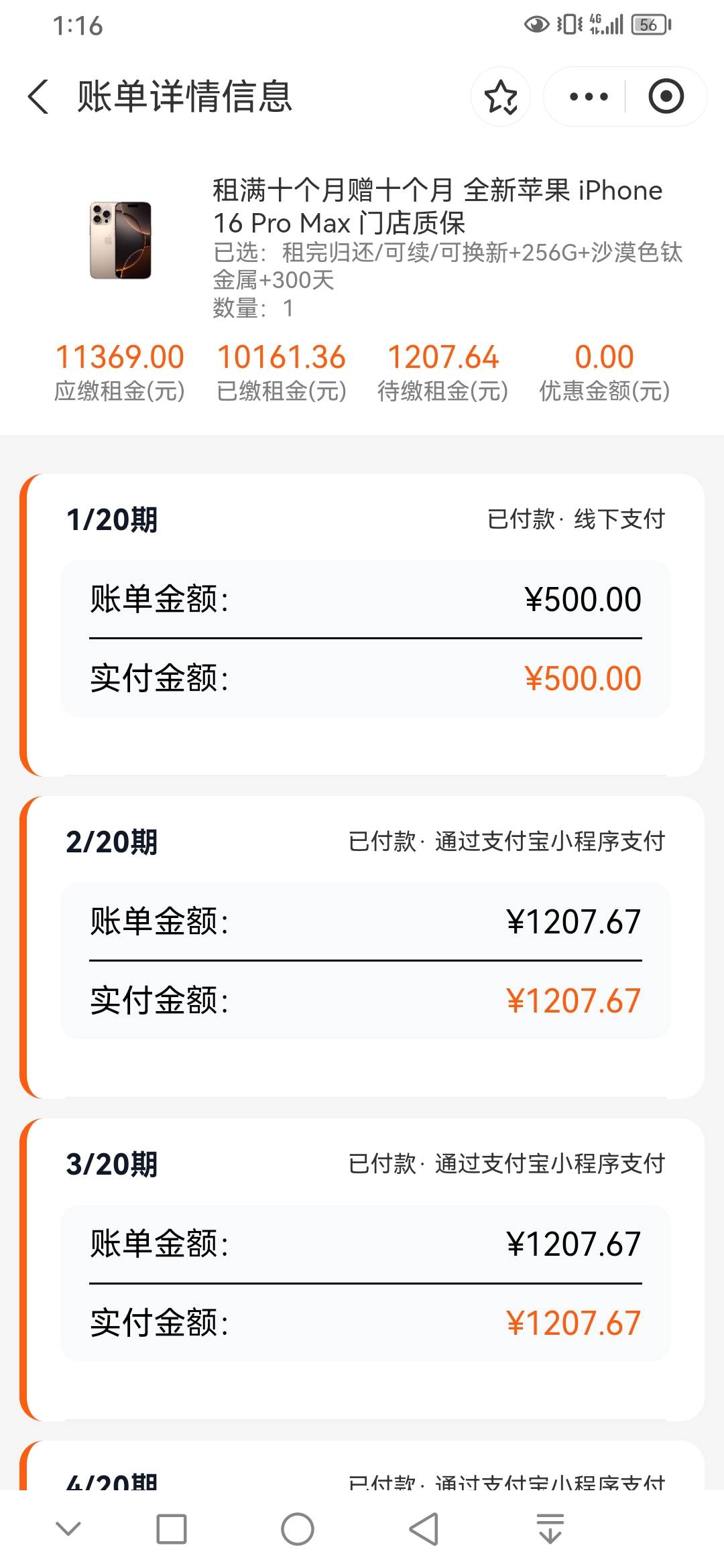Open the 3/20期 bill card
The image size is (724, 1568).
pyautogui.click(x=362, y=1269)
